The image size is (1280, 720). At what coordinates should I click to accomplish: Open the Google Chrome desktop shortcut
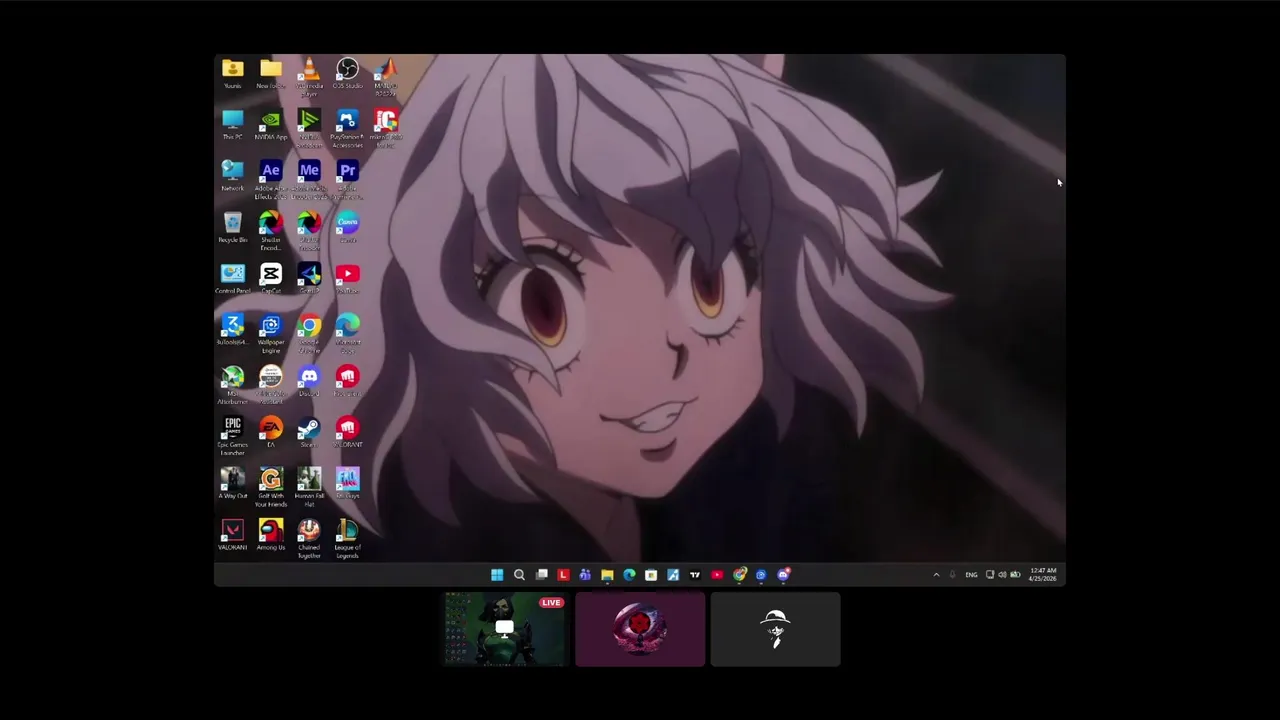coord(309,333)
